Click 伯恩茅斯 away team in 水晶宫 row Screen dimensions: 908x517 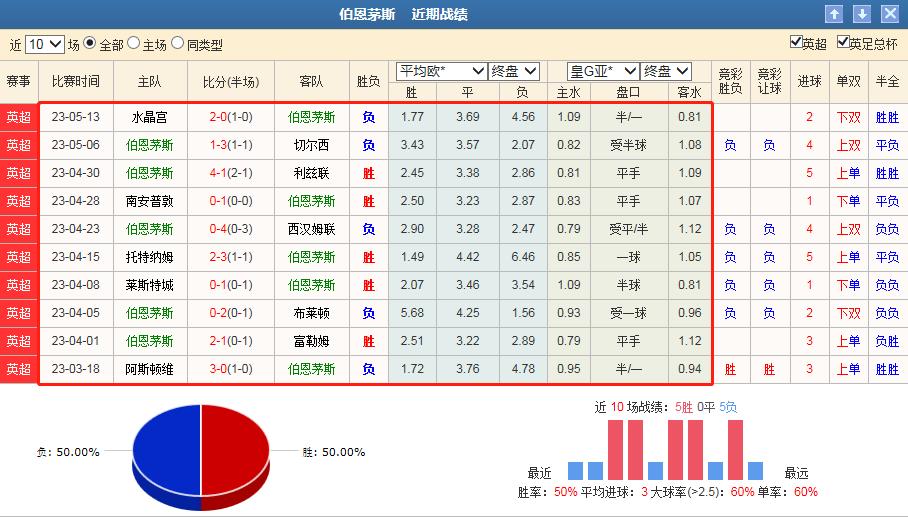tap(312, 118)
